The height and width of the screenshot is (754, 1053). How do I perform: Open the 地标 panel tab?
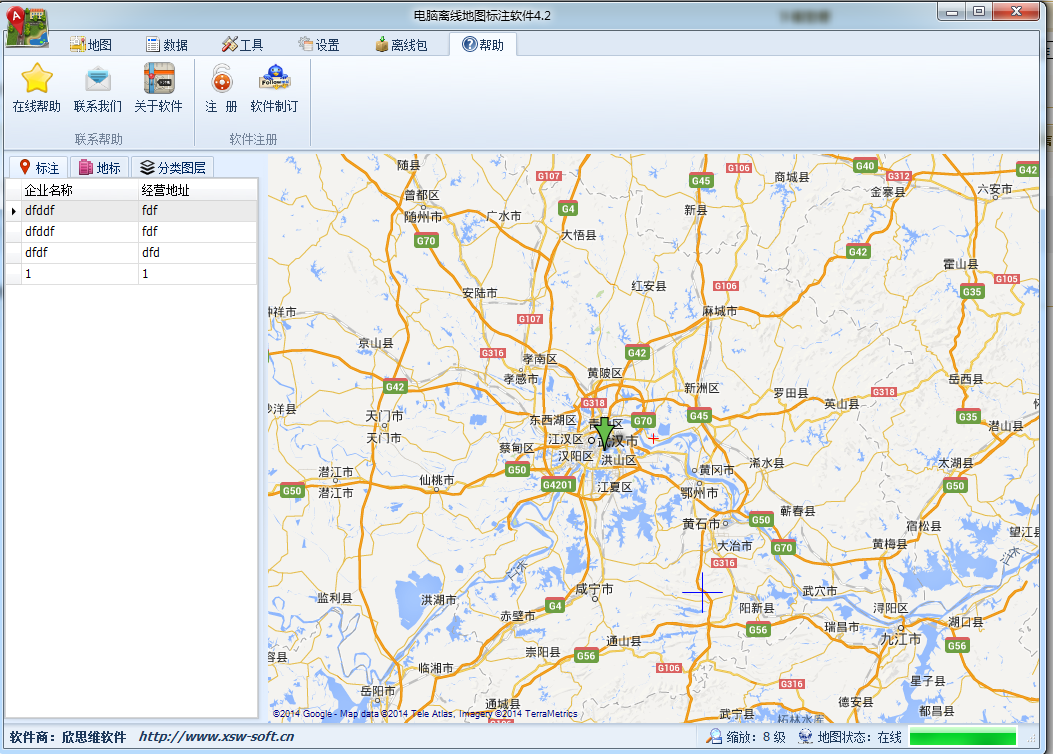(100, 168)
